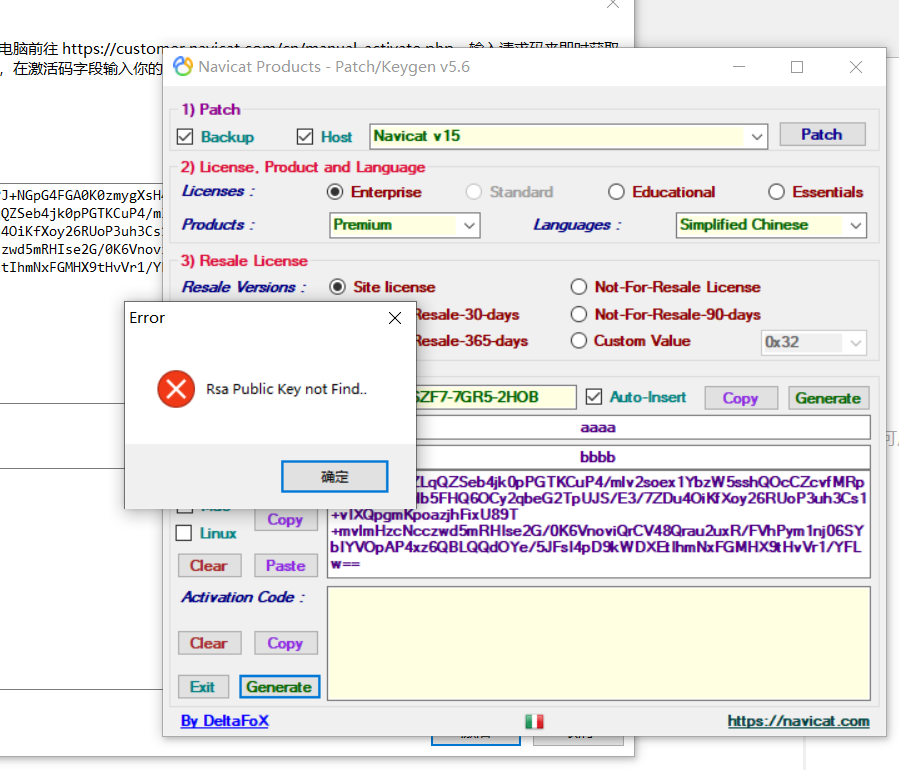The width and height of the screenshot is (899, 770).
Task: Click the serial key field
Action: coord(495,397)
